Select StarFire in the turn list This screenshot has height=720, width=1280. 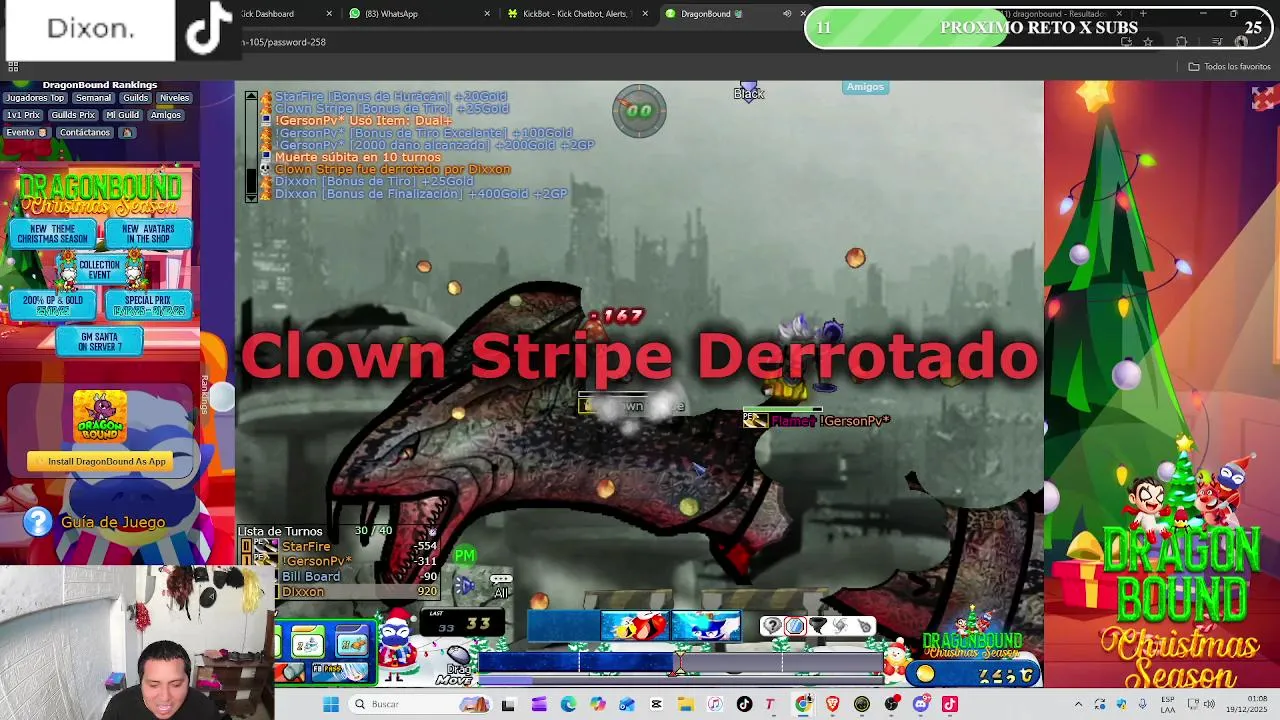pos(340,546)
